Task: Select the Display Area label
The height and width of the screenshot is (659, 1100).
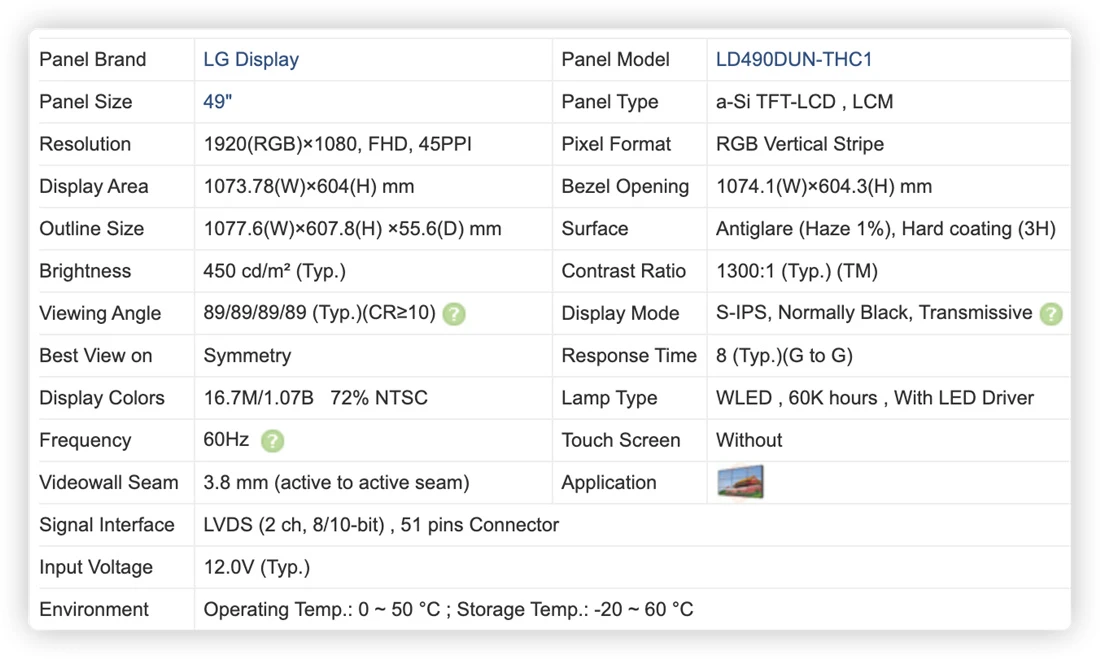Action: (x=94, y=186)
